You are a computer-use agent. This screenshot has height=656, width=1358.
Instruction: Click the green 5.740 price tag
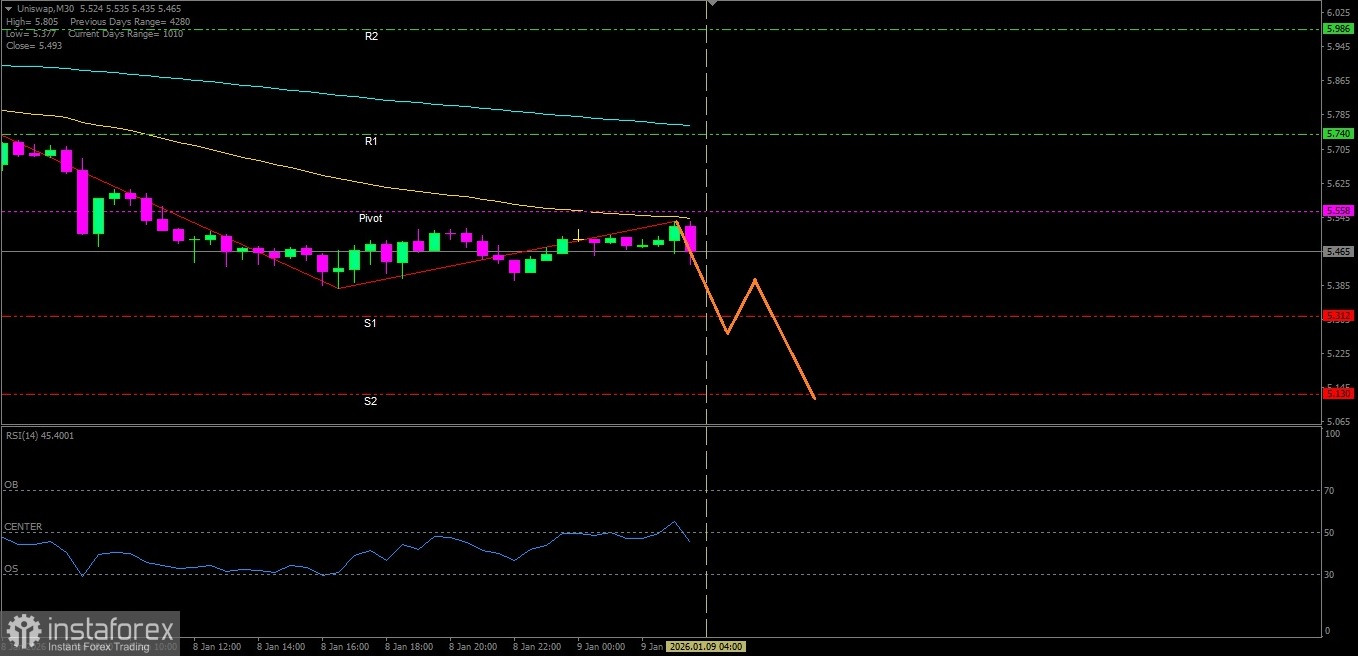pos(1338,134)
